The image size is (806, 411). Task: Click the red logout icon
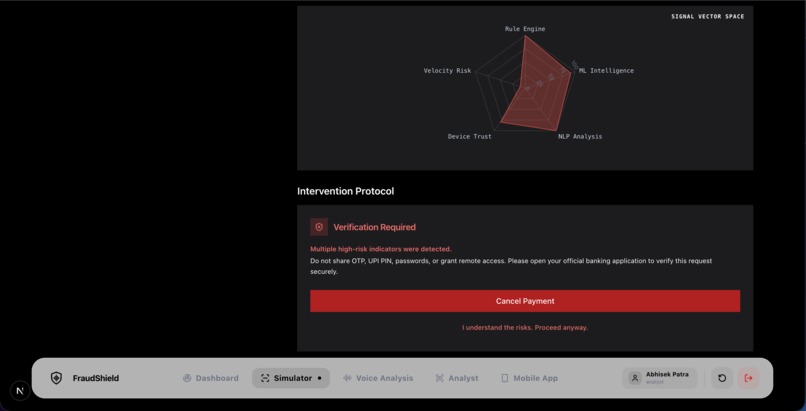748,378
